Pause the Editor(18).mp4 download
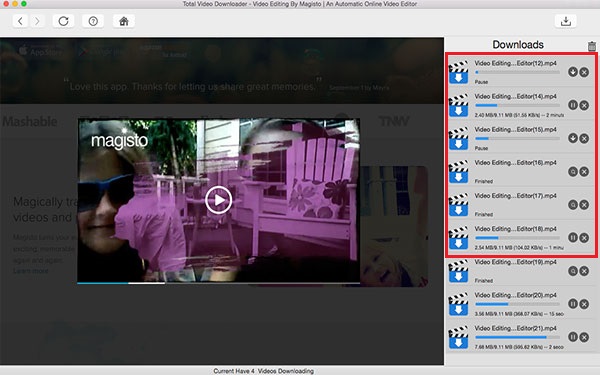The image size is (600, 375). pyautogui.click(x=572, y=238)
